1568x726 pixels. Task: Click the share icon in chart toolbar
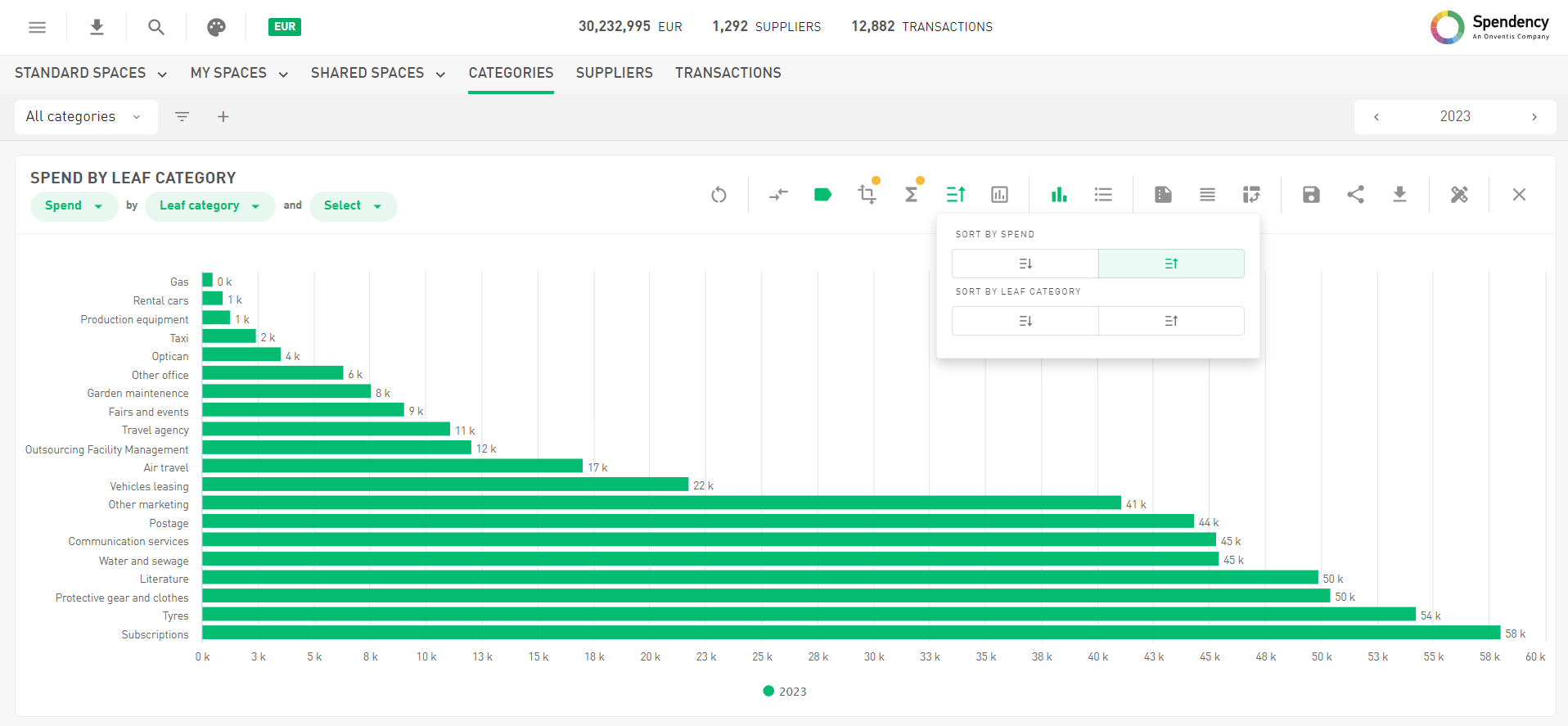1355,195
